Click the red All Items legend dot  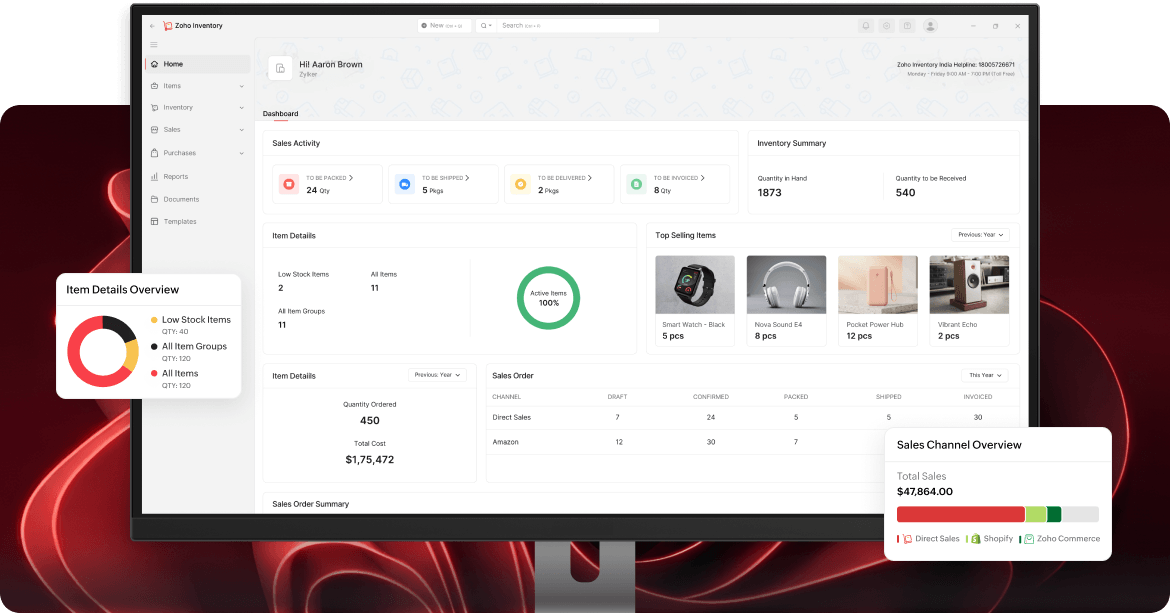point(154,374)
